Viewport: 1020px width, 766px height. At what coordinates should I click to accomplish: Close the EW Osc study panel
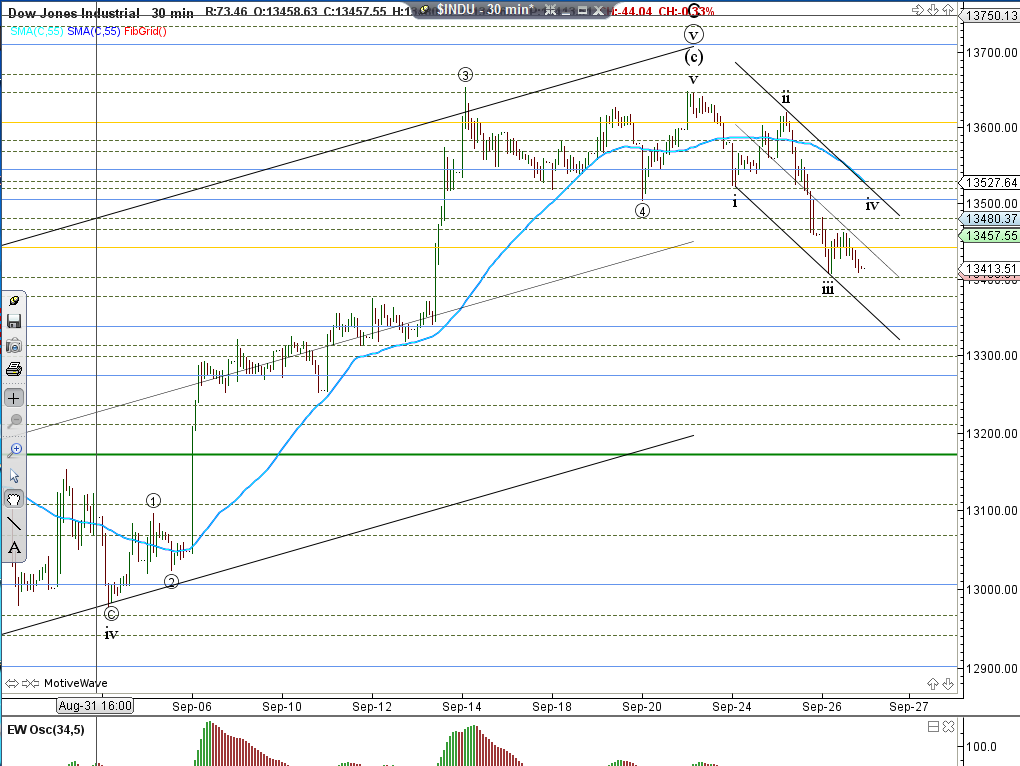948,726
